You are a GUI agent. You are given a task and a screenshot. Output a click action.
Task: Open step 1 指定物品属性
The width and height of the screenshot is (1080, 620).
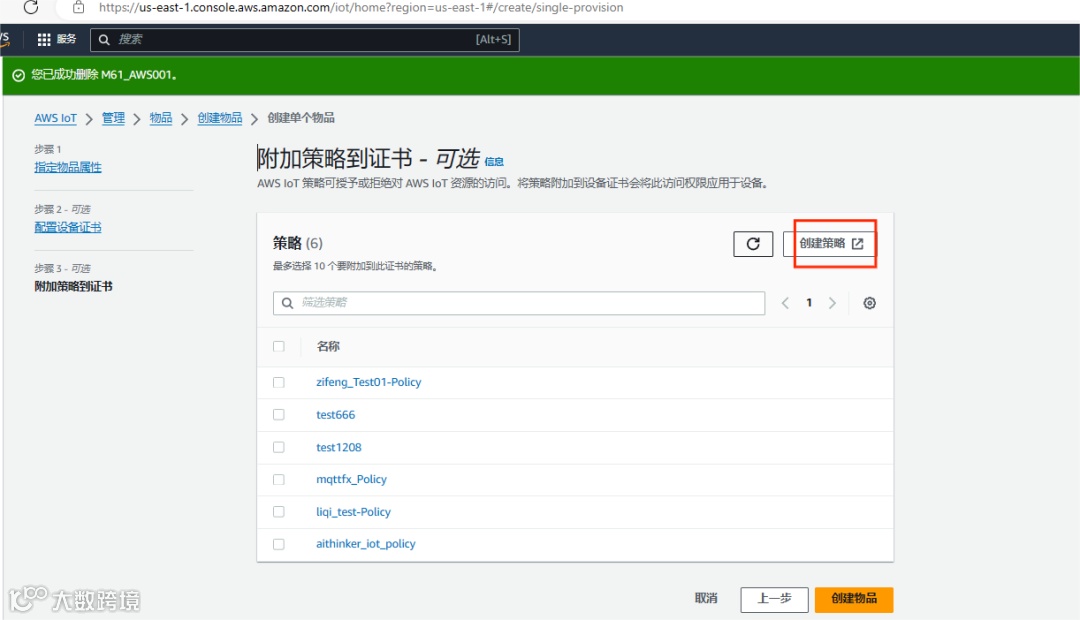[68, 167]
